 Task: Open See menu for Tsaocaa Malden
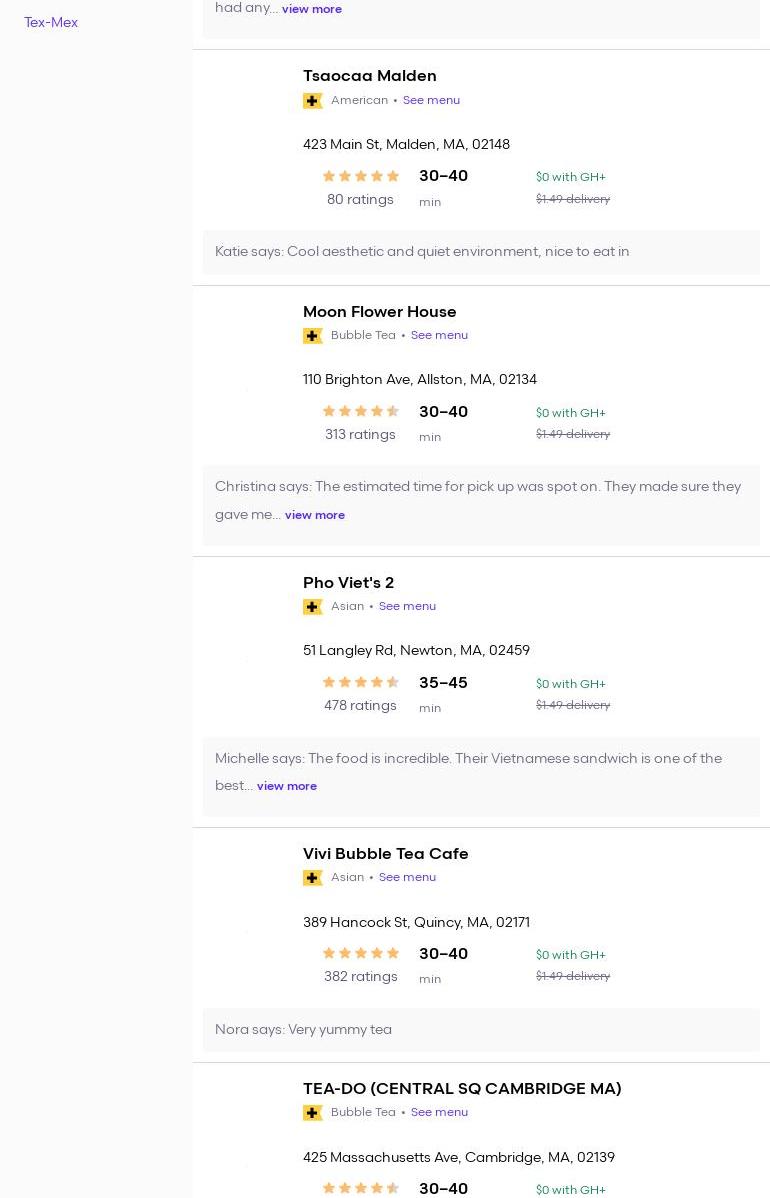click(431, 100)
